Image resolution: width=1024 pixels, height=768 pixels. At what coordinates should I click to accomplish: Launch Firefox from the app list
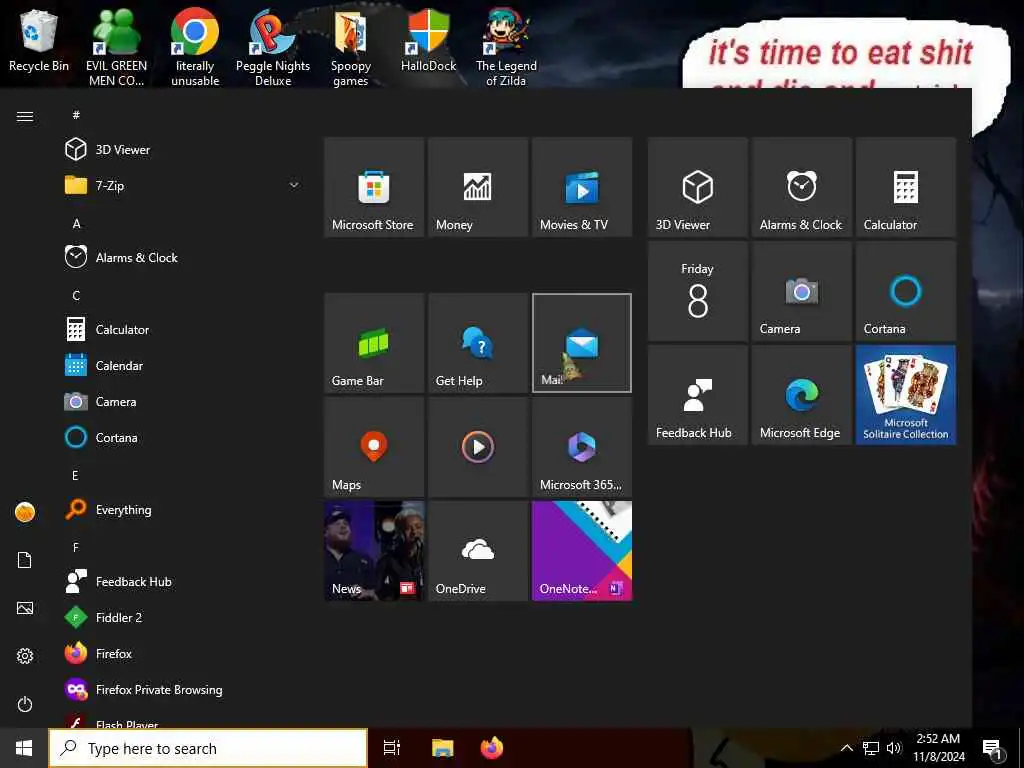tap(183, 653)
